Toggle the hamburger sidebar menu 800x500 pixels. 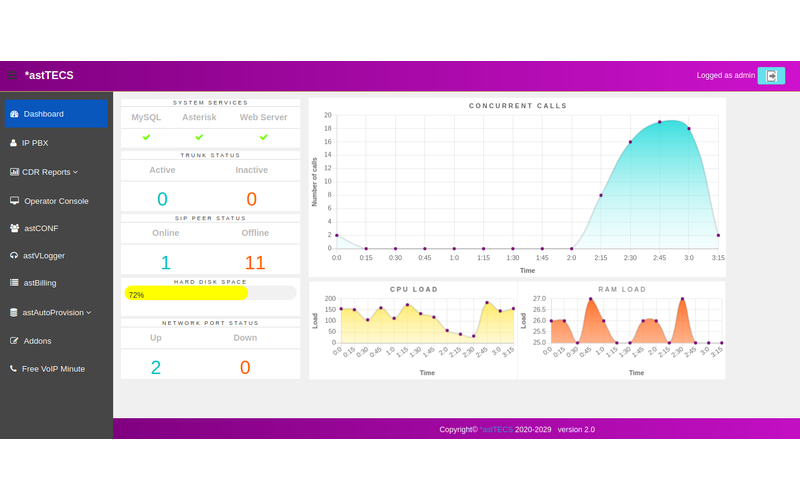pos(11,75)
